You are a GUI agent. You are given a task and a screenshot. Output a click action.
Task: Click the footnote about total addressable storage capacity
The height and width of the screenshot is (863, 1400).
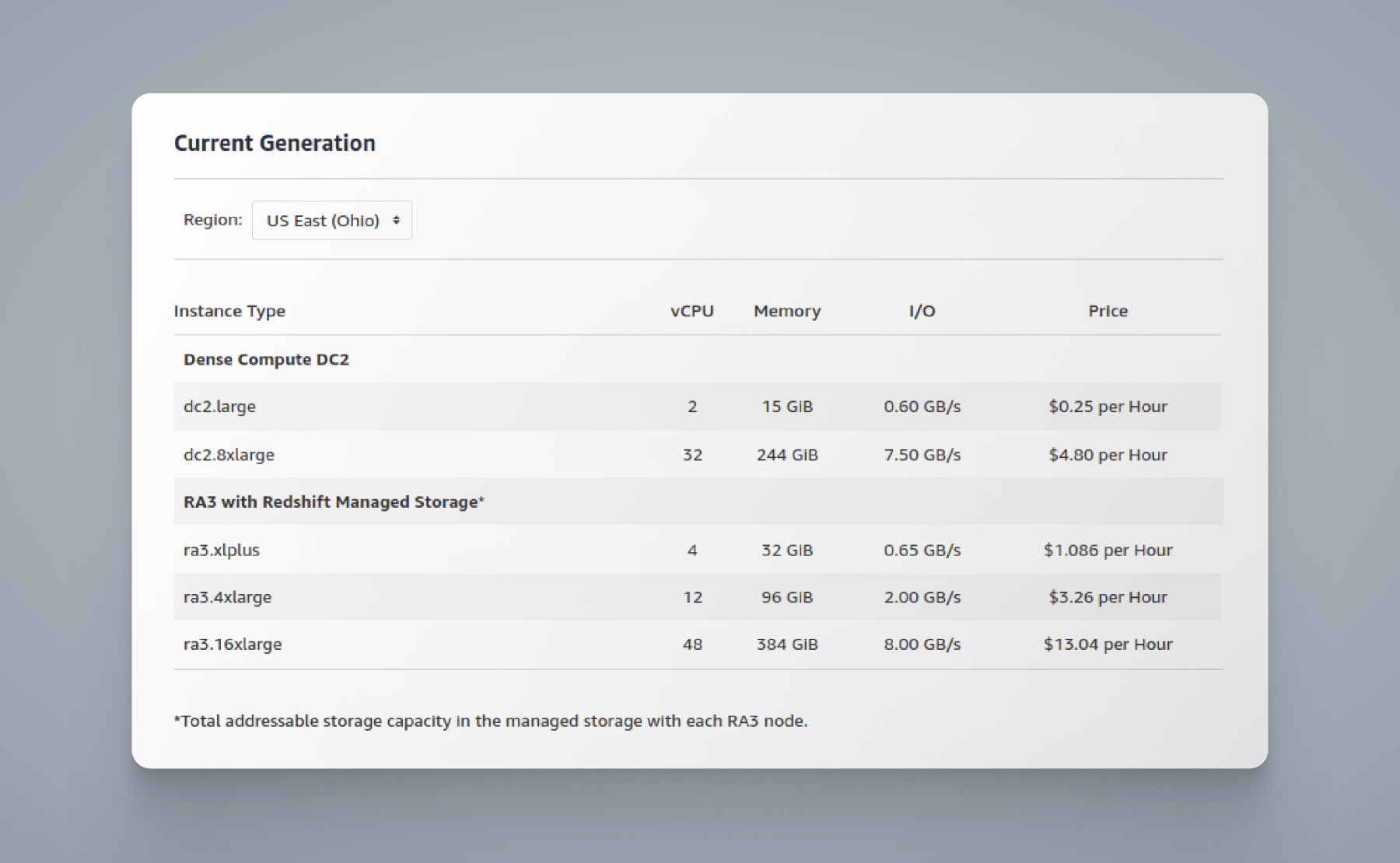click(x=491, y=721)
